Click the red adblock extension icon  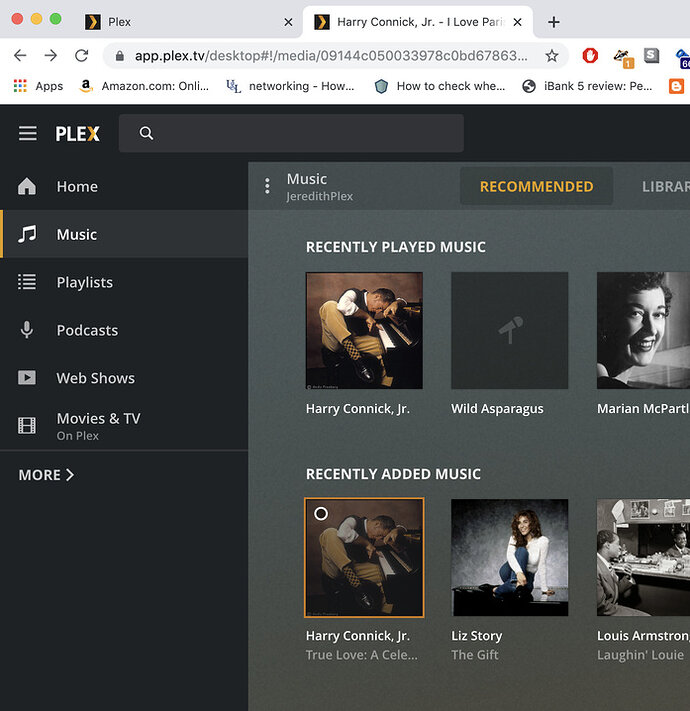coord(590,55)
